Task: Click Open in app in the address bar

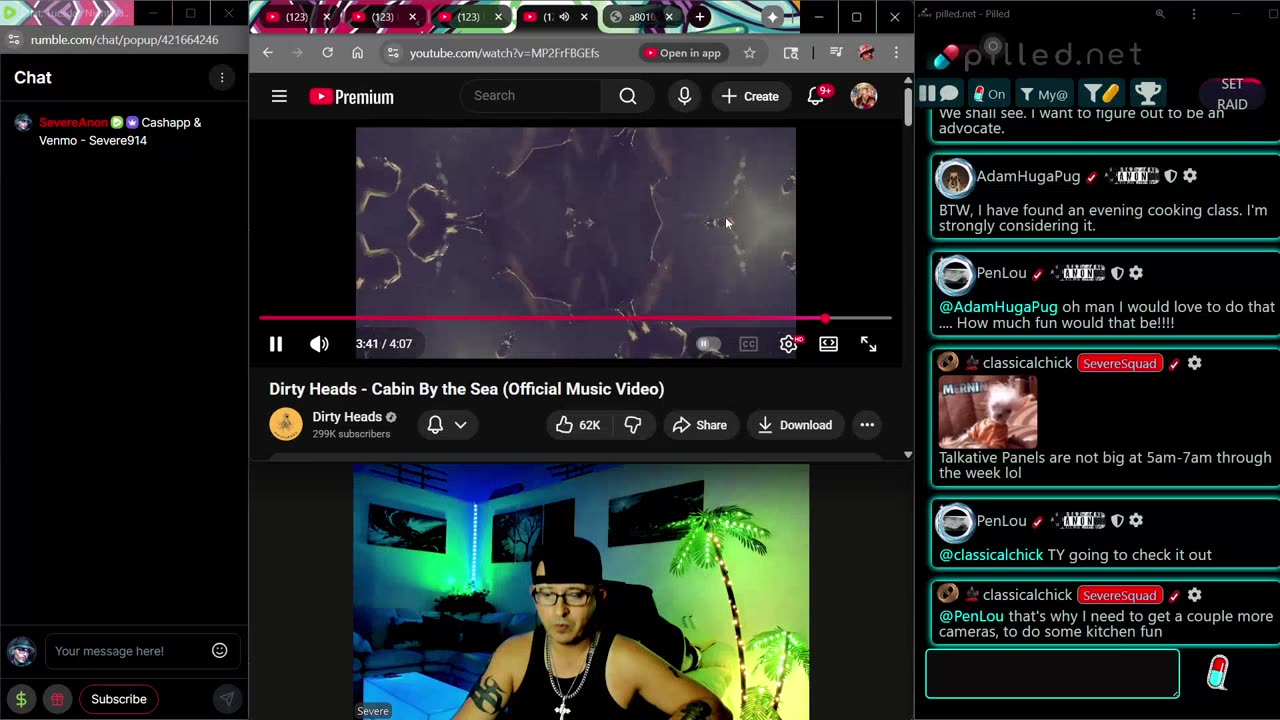Action: click(x=683, y=53)
